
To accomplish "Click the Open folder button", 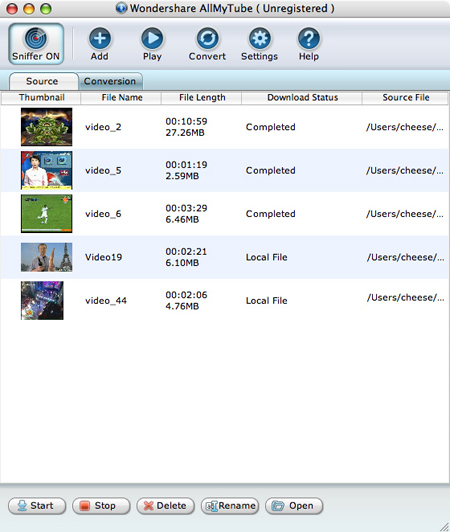I will (x=294, y=506).
